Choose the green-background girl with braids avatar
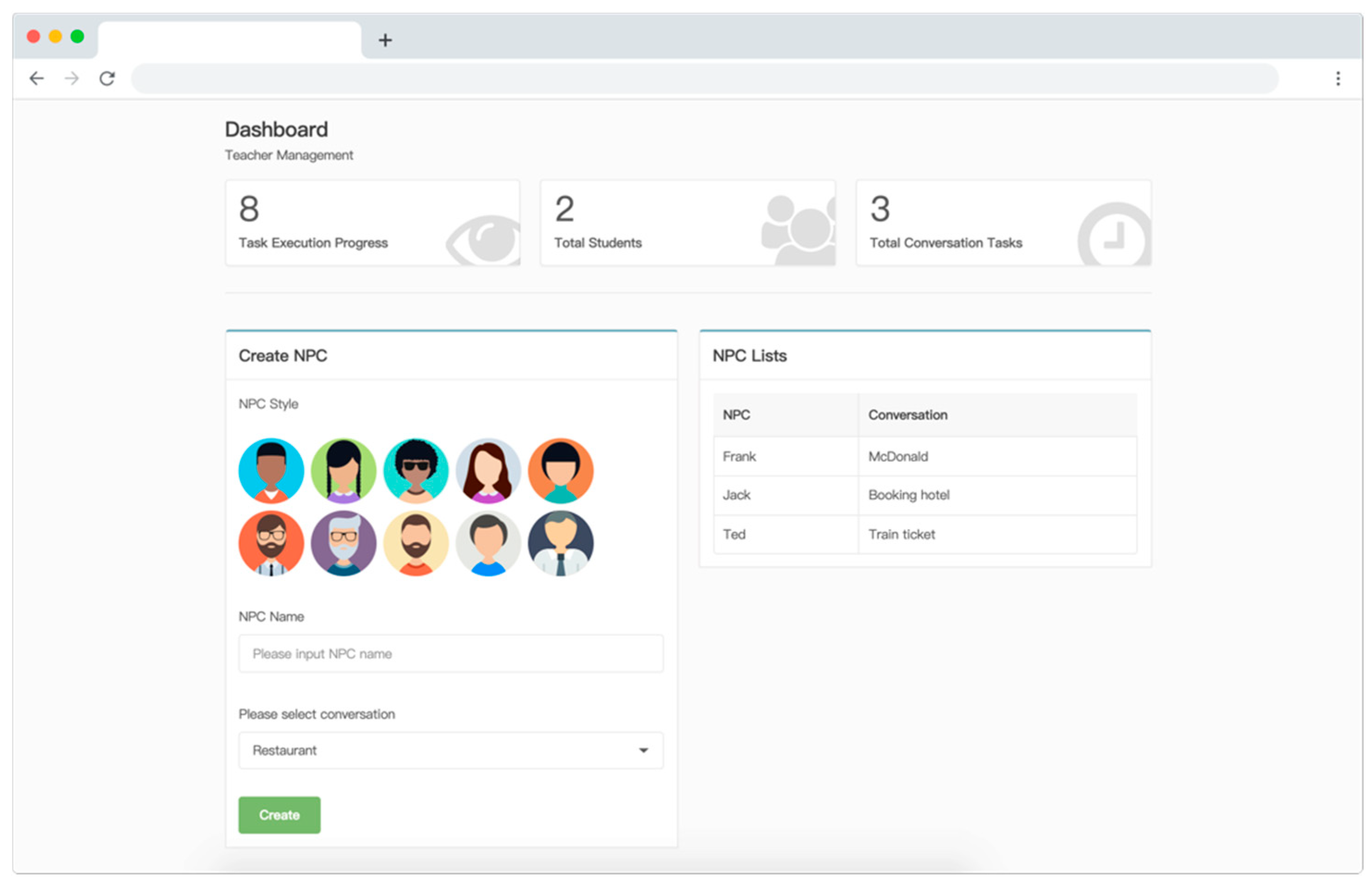The image size is (1372, 889). pos(344,470)
